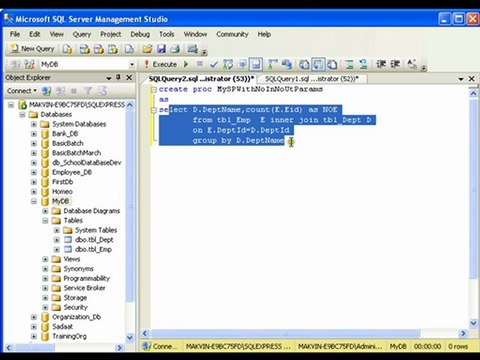Save the query with the floppy disk icon
This screenshot has height=360, width=480.
point(161,49)
